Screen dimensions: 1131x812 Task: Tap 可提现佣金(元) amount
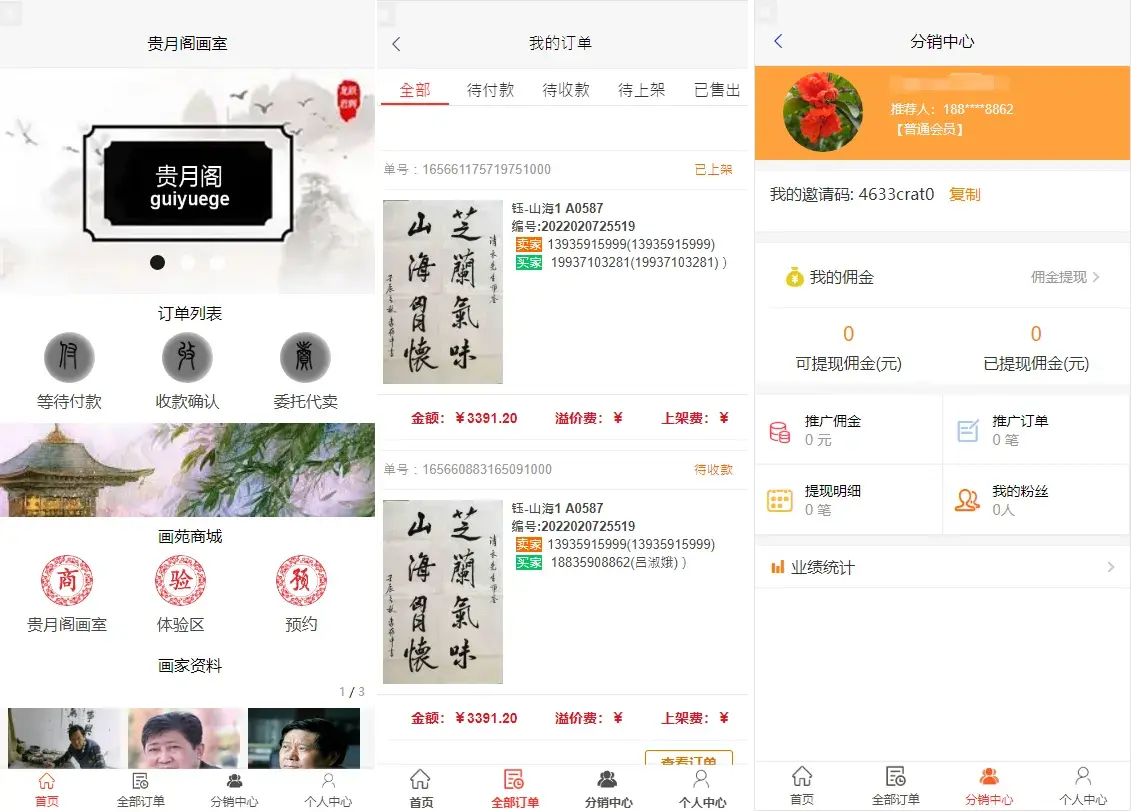pyautogui.click(x=848, y=334)
